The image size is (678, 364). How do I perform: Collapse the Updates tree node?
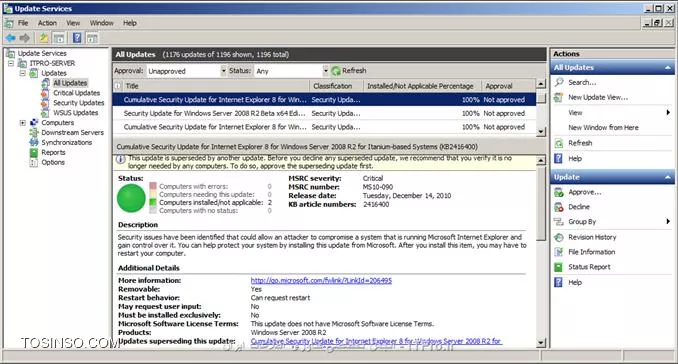pyautogui.click(x=22, y=73)
